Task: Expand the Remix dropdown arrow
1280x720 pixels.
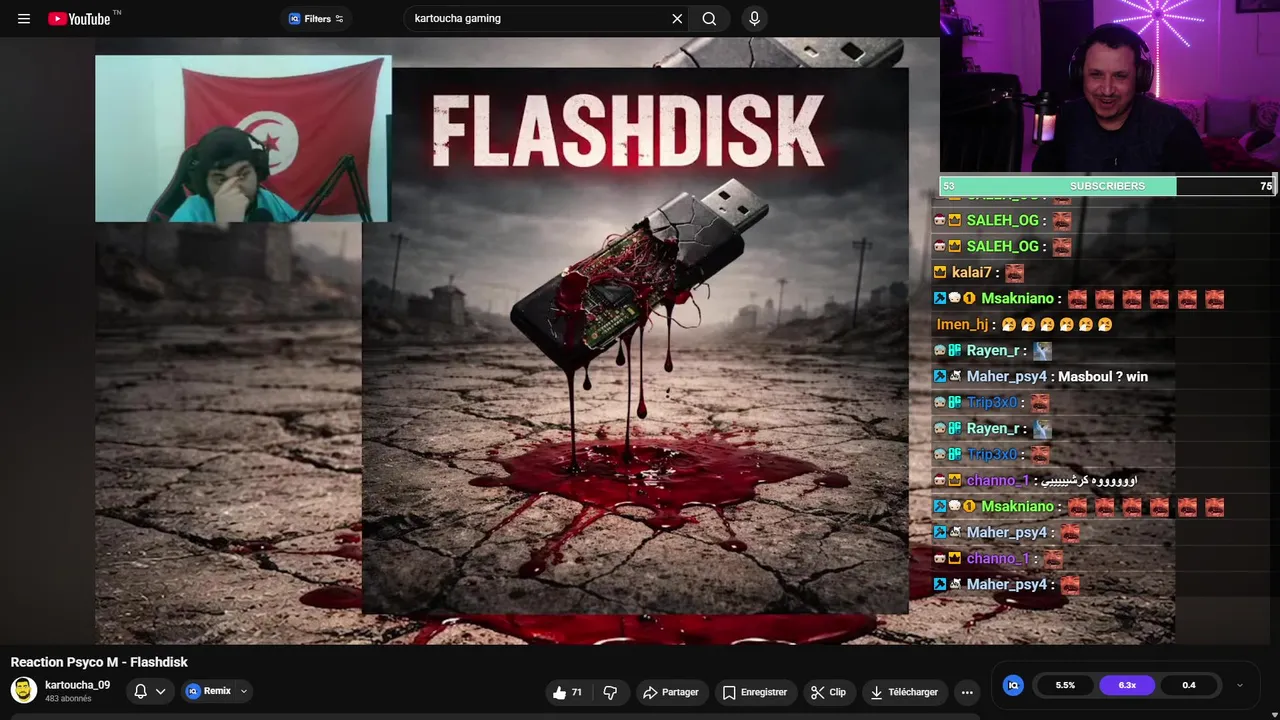Action: [243, 691]
